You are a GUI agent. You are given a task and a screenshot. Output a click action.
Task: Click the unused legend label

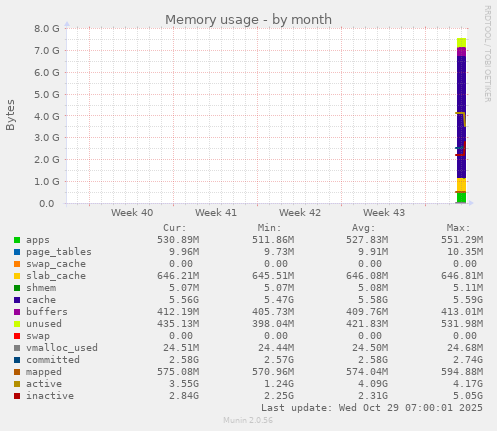(x=44, y=324)
